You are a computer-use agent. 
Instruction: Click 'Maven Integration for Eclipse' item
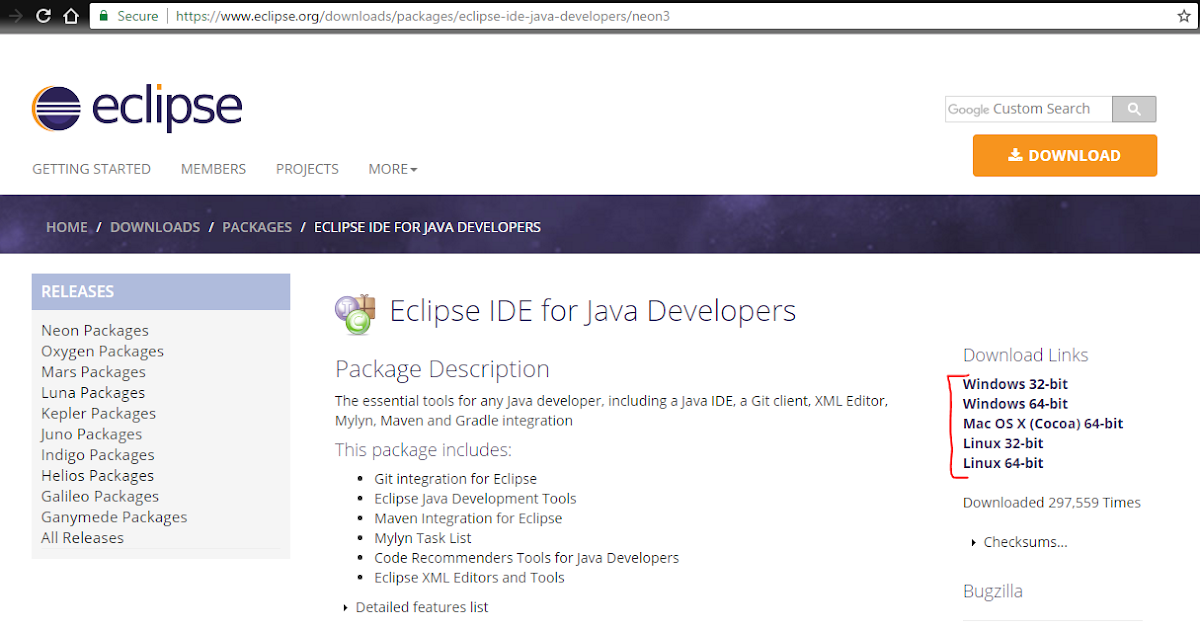tap(468, 518)
